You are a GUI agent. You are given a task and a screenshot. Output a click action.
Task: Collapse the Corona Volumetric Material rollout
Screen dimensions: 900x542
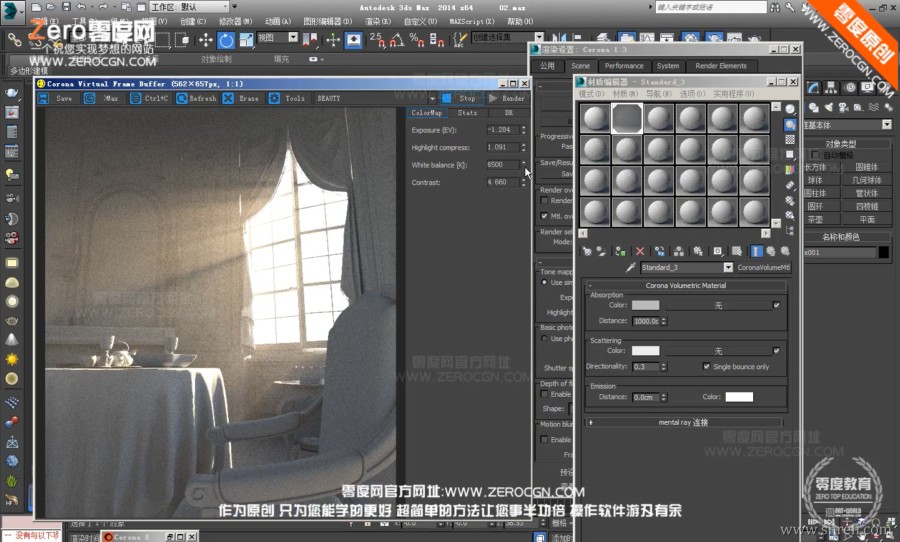click(x=685, y=285)
